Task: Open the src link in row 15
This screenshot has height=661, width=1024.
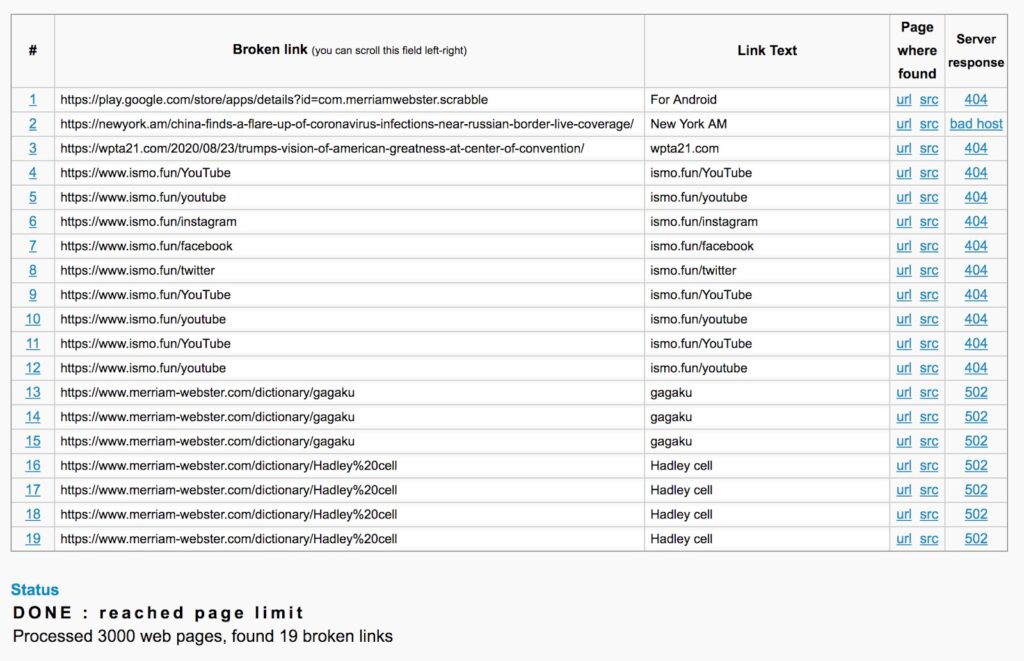Action: tap(929, 442)
